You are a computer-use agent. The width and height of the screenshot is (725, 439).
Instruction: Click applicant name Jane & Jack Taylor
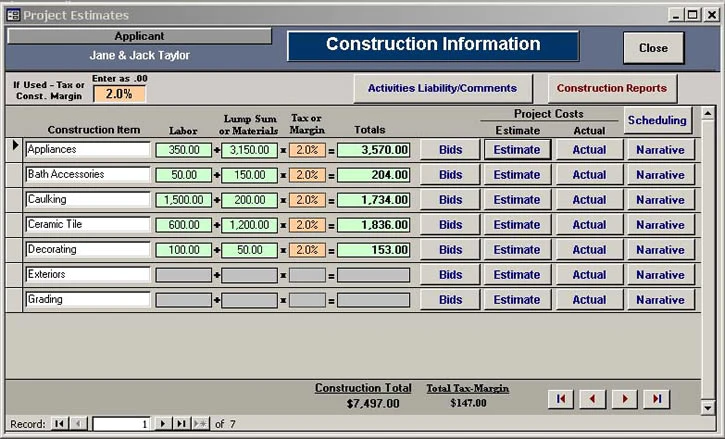tap(140, 56)
